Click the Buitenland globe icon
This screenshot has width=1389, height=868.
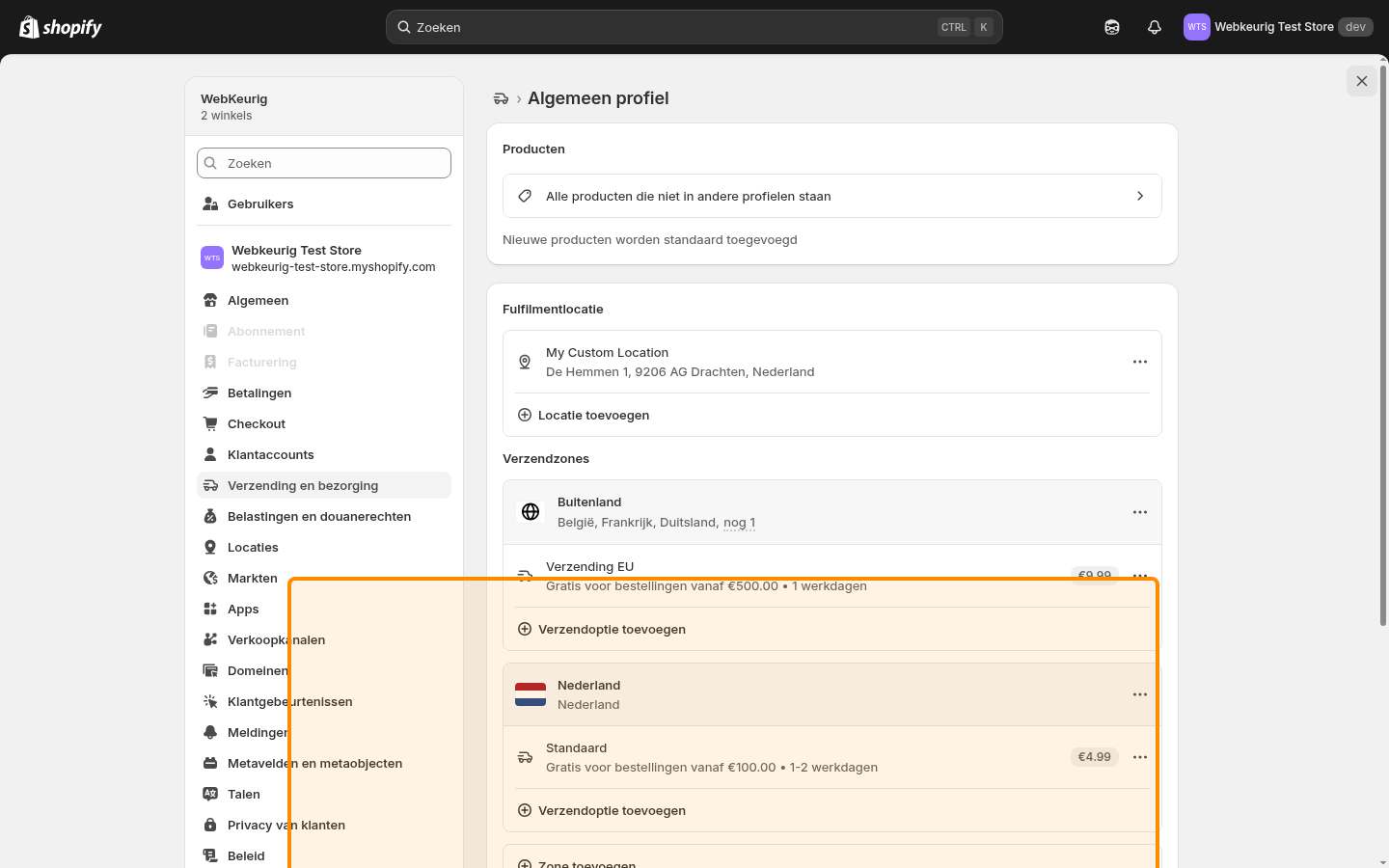pyautogui.click(x=531, y=512)
